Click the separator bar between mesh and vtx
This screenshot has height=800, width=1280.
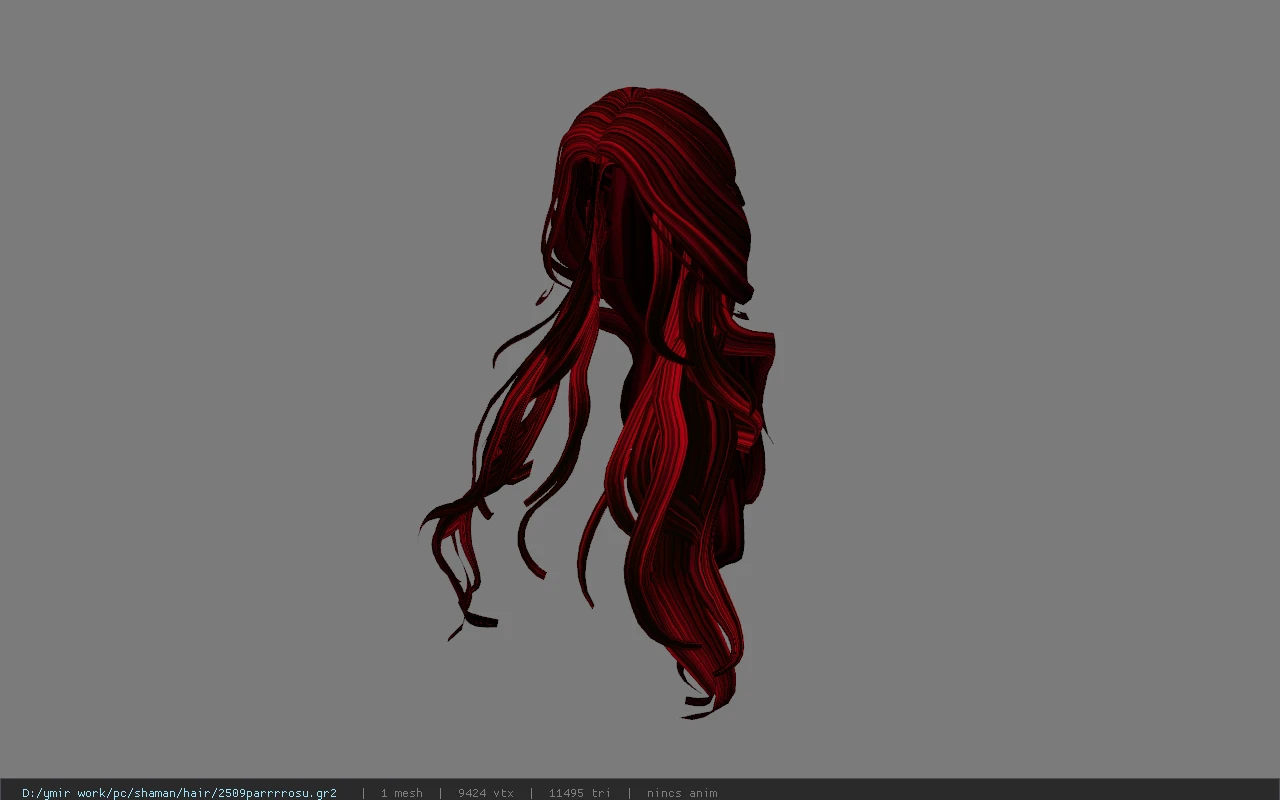(x=440, y=793)
